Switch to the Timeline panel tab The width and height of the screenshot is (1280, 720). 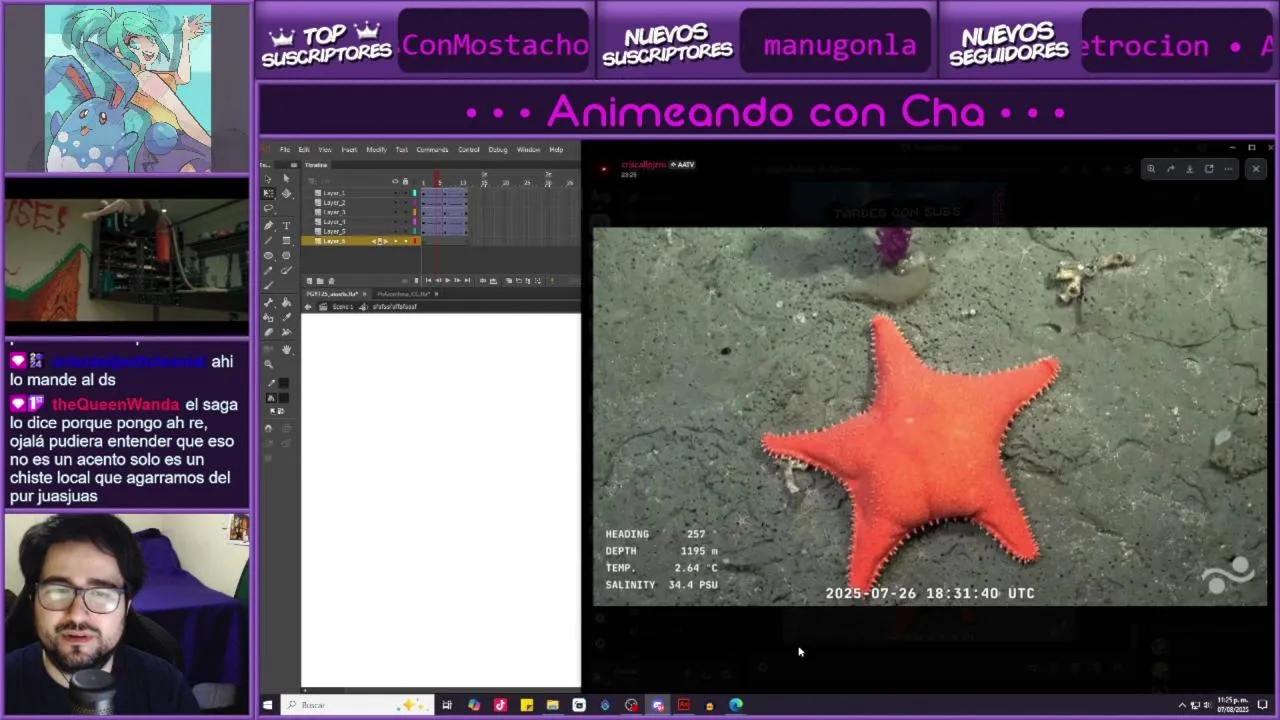click(x=316, y=165)
